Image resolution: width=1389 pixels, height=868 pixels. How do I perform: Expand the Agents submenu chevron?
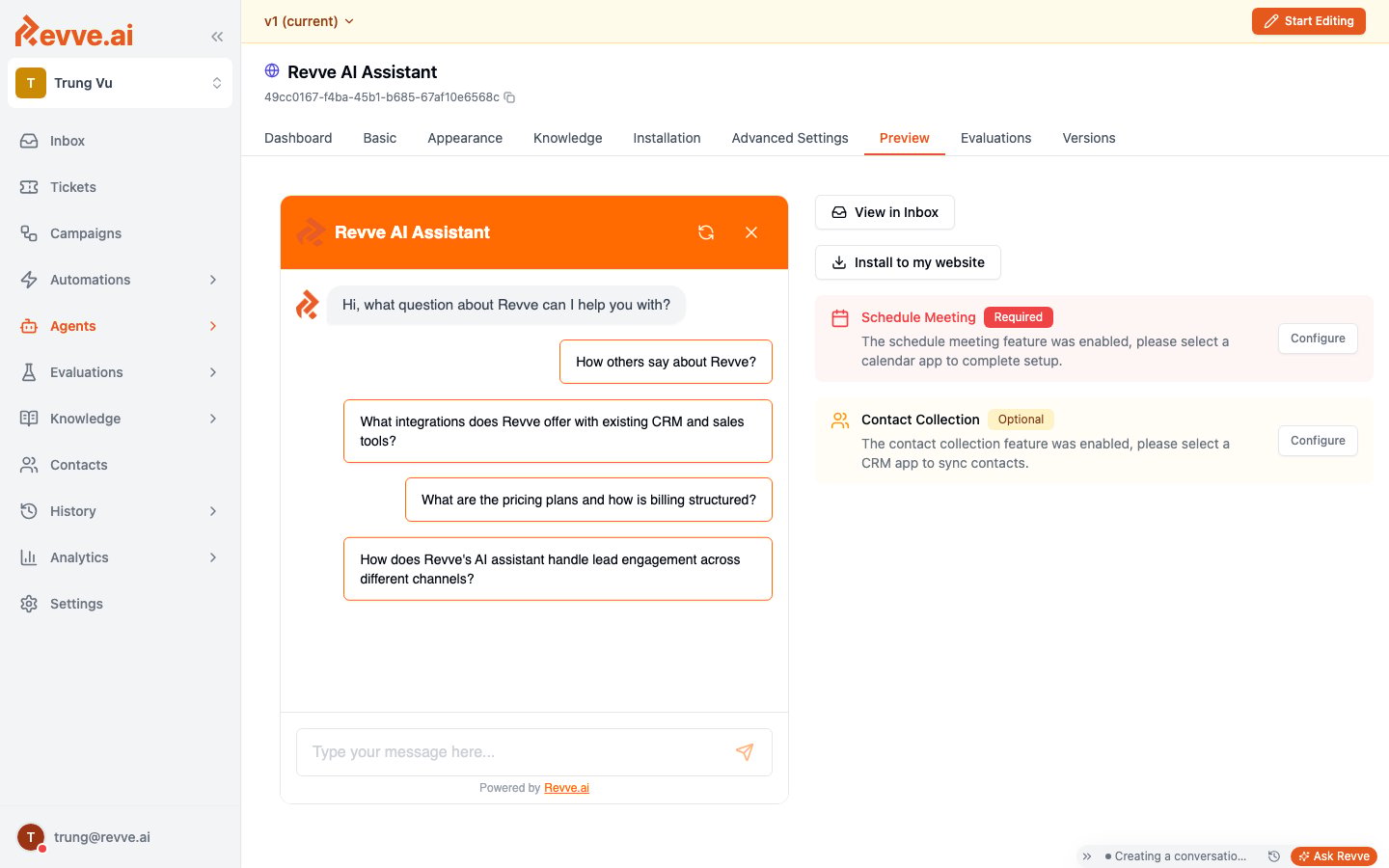tap(213, 326)
